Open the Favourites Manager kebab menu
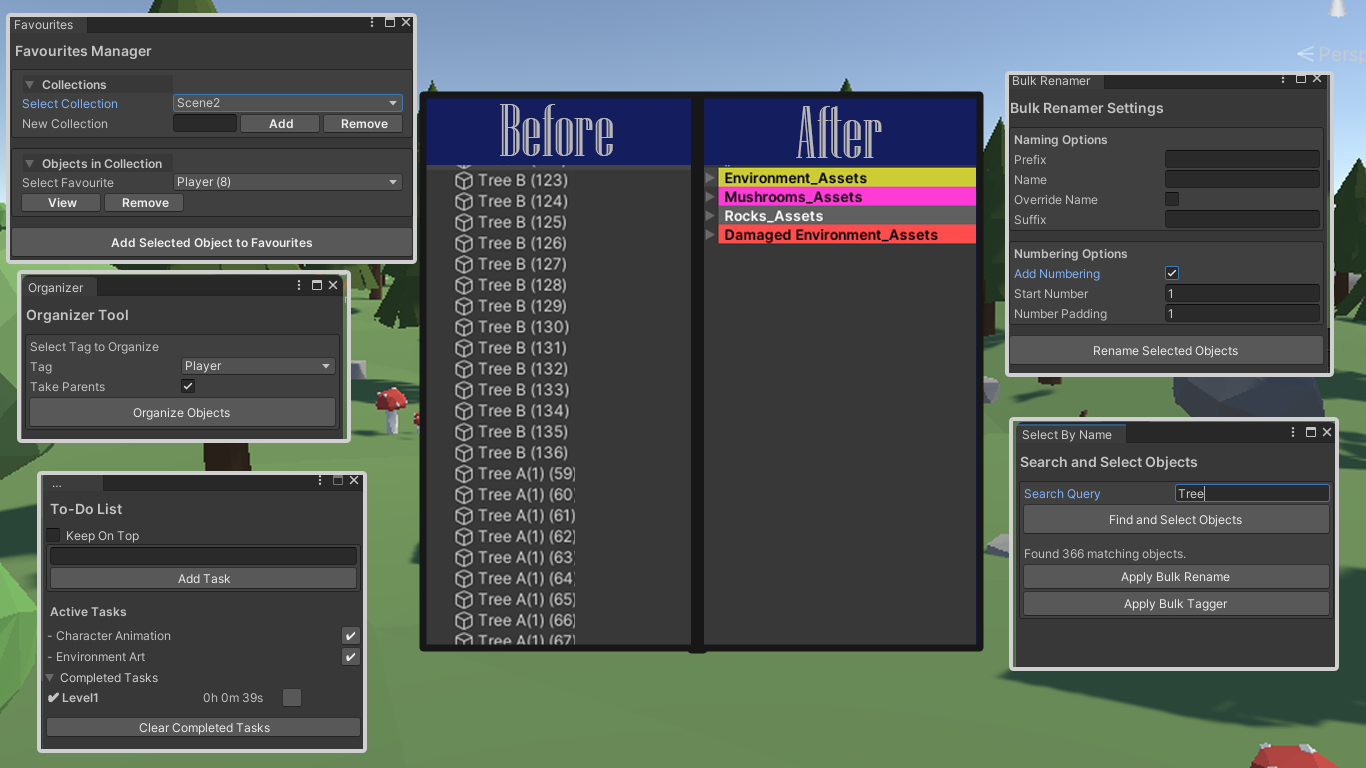 click(371, 22)
